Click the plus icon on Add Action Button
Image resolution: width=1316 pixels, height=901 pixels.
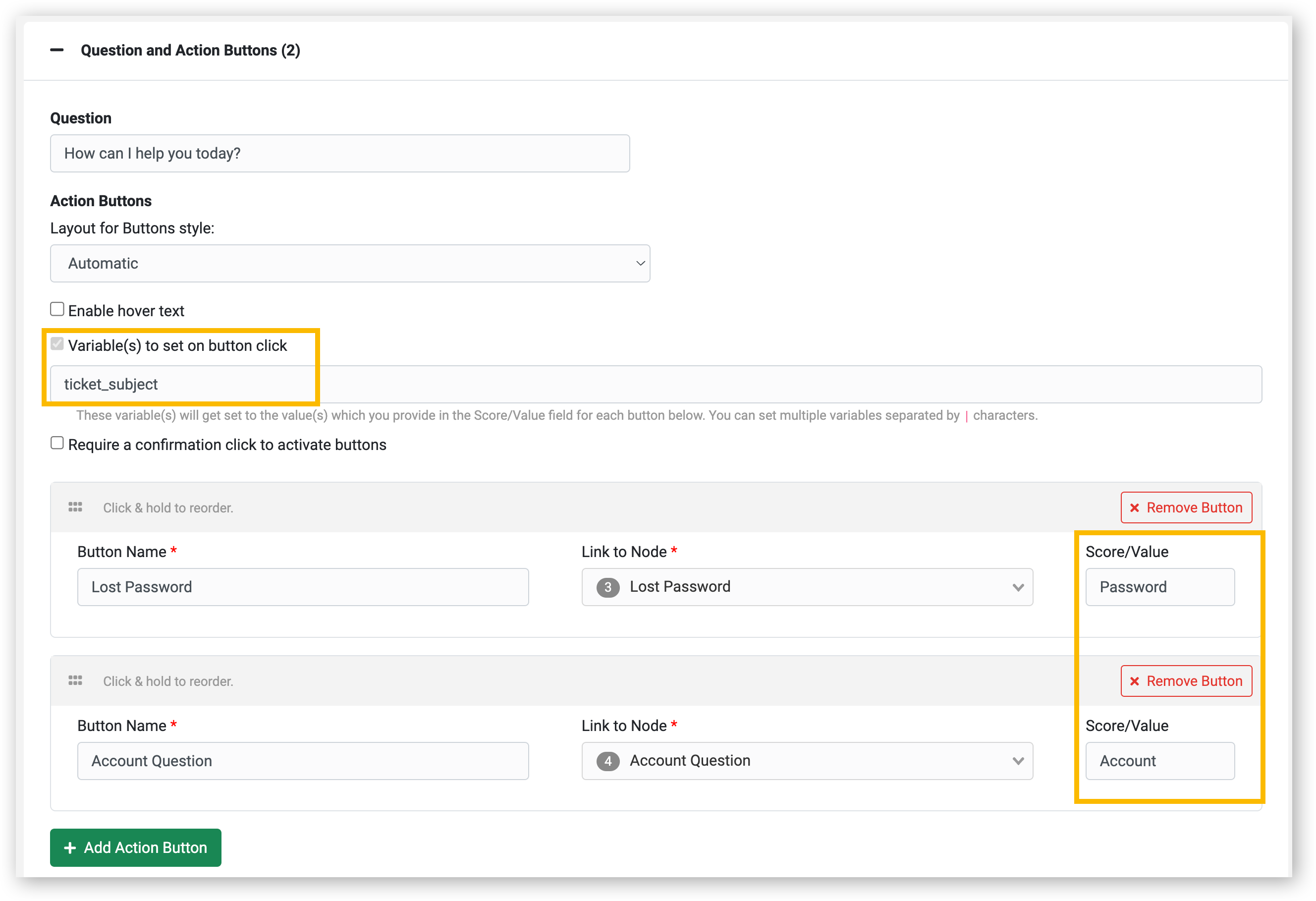coord(70,848)
